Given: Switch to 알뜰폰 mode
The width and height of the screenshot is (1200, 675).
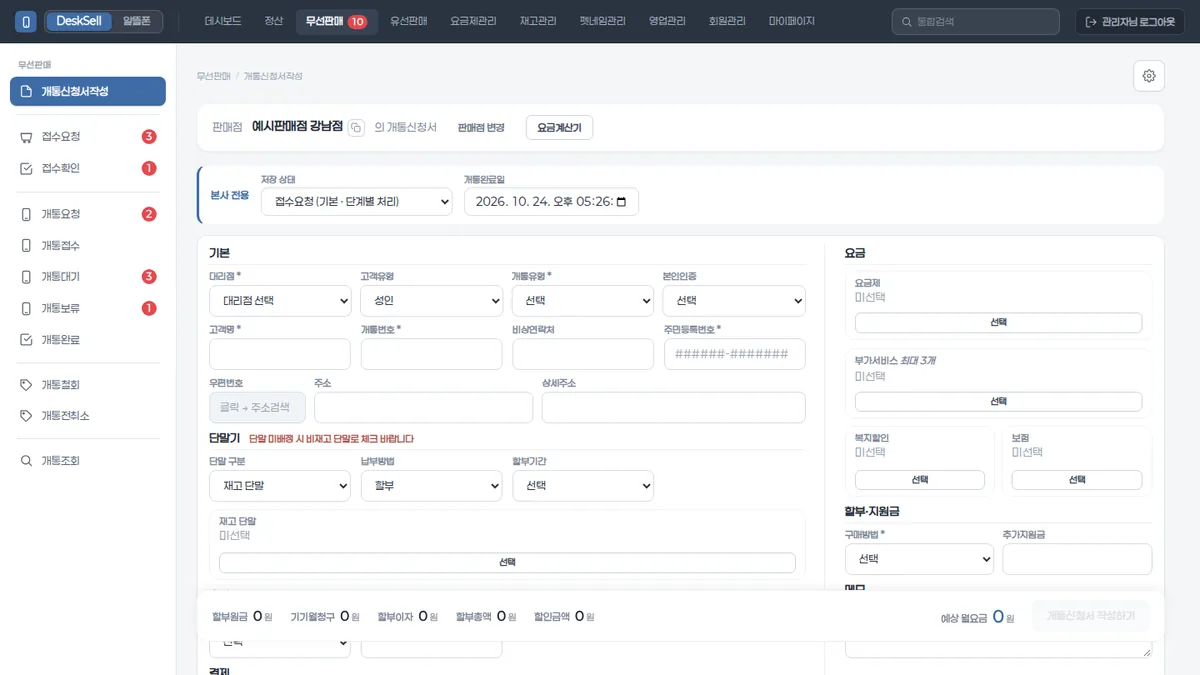Looking at the screenshot, I should [137, 21].
